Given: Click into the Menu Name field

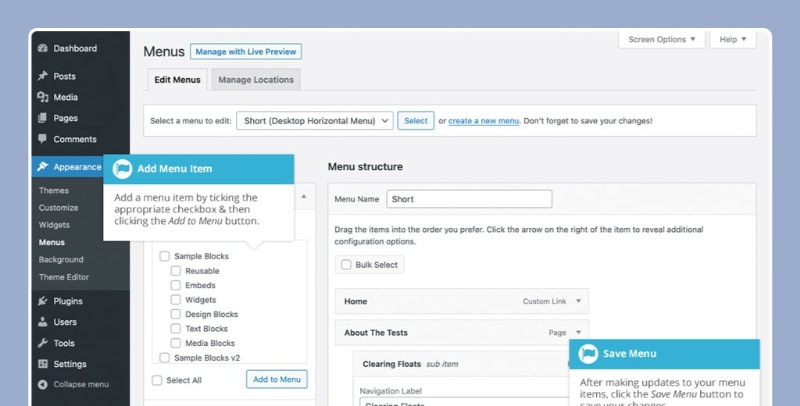Looking at the screenshot, I should point(468,199).
